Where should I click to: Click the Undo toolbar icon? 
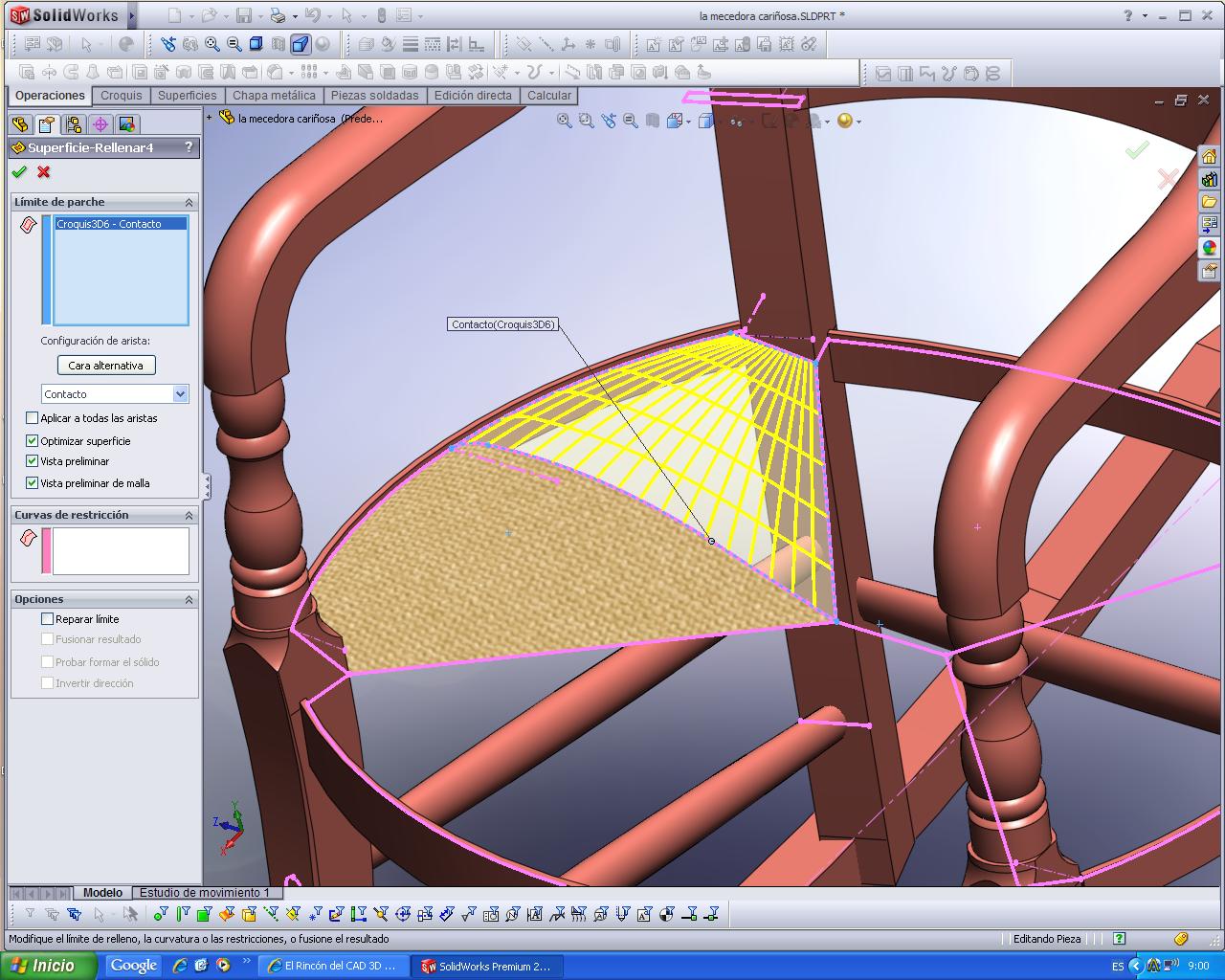pyautogui.click(x=312, y=15)
